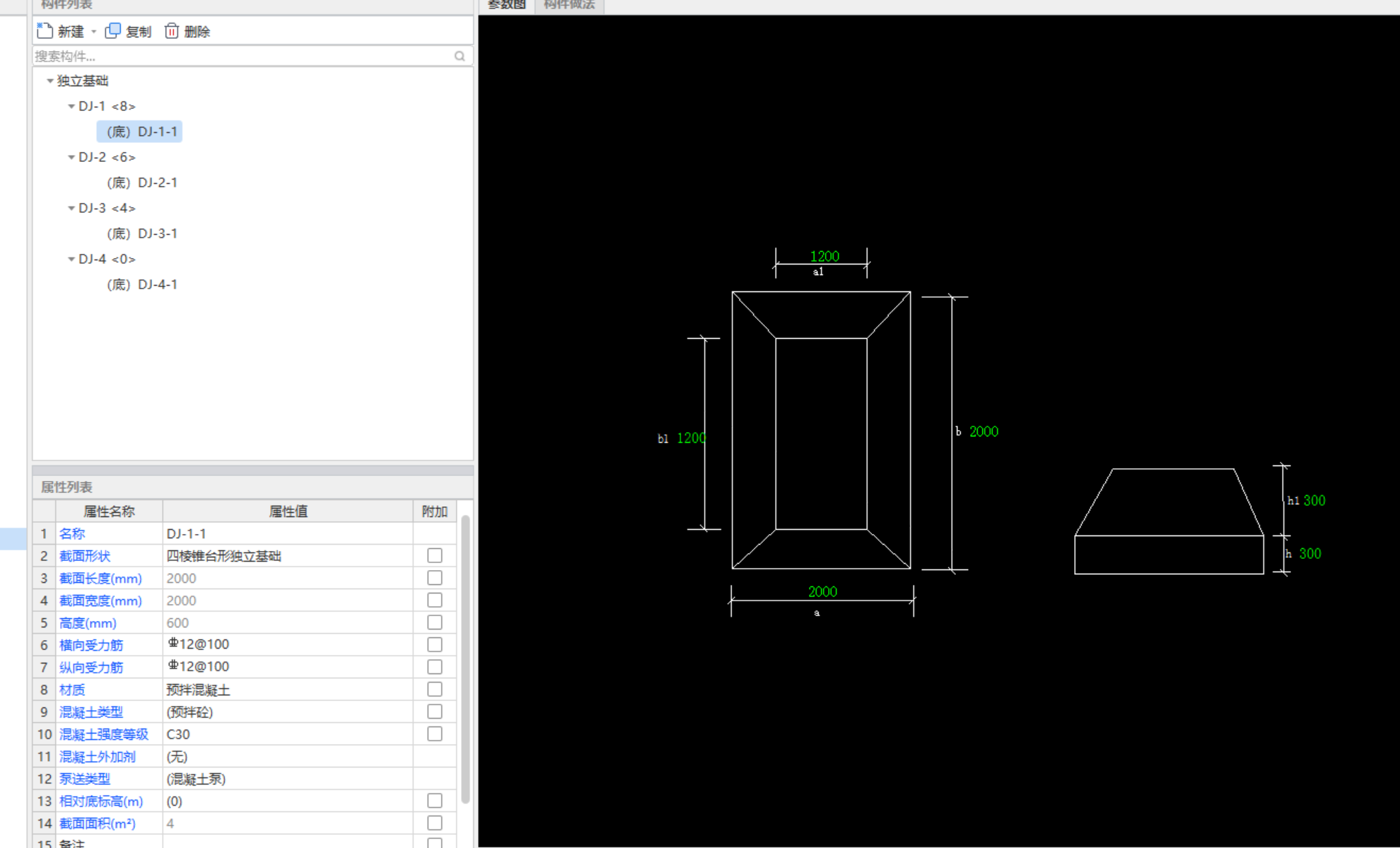1400x848 pixels.
Task: Switch to the 构件做法 tab
Action: (569, 6)
